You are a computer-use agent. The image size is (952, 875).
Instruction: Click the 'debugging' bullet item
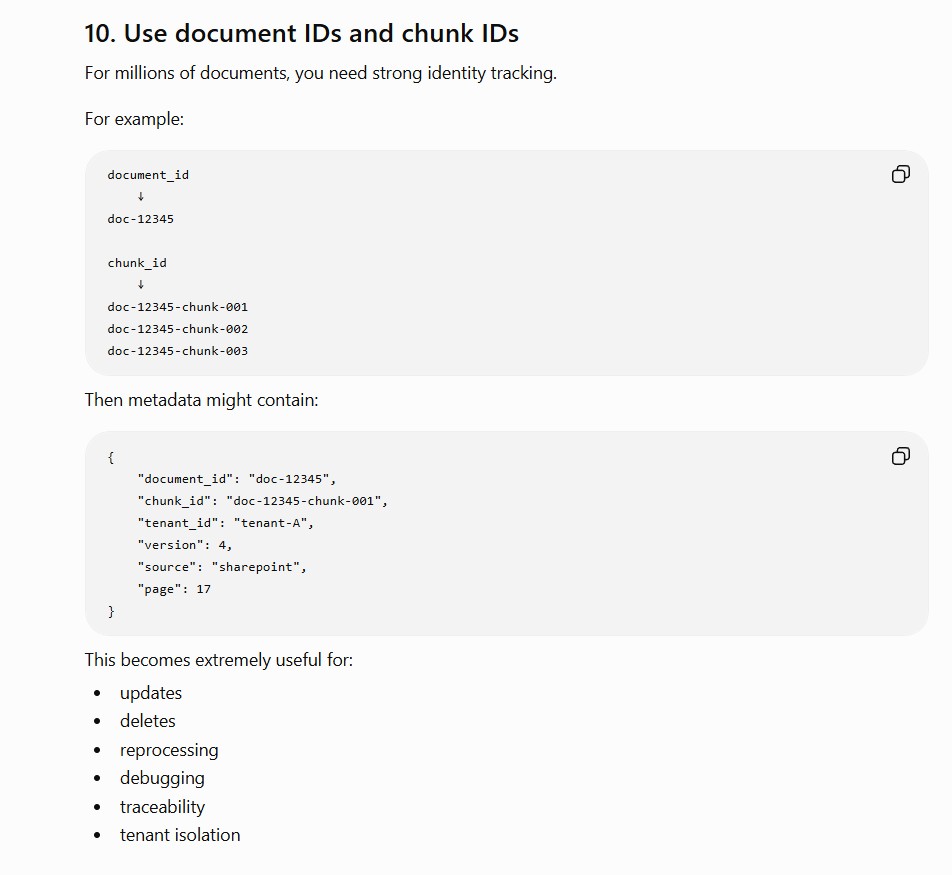(x=162, y=778)
